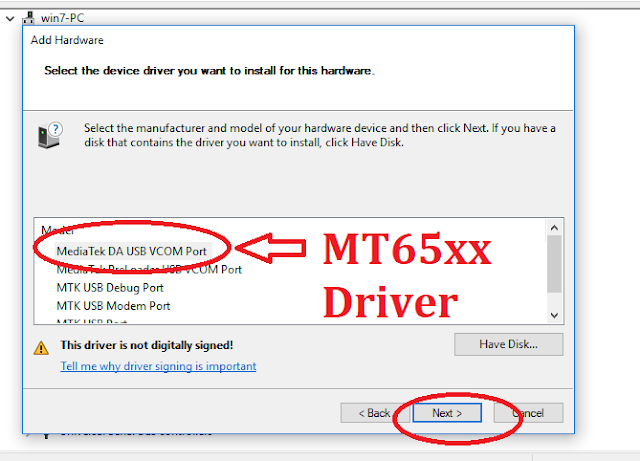Image resolution: width=640 pixels, height=461 pixels.
Task: Select MTK USB Modem Port entry
Action: point(113,306)
